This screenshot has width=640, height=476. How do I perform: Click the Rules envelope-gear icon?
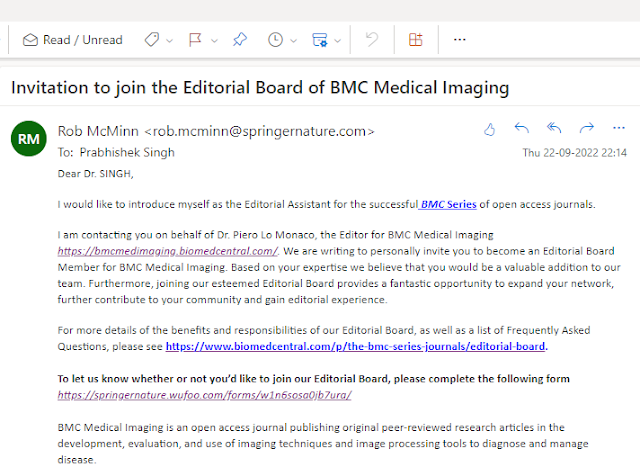(x=320, y=40)
